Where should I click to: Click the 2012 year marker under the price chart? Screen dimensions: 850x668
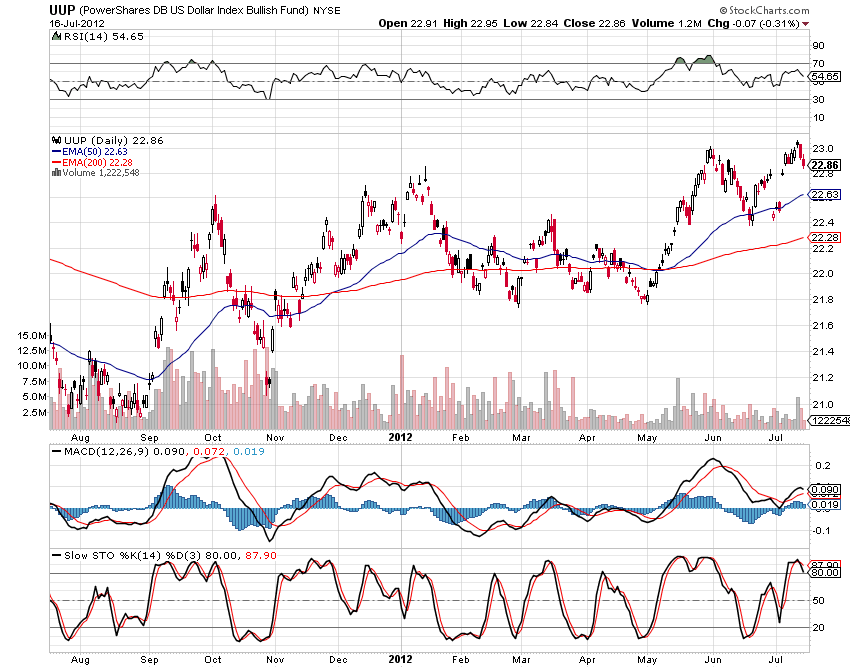[x=401, y=437]
